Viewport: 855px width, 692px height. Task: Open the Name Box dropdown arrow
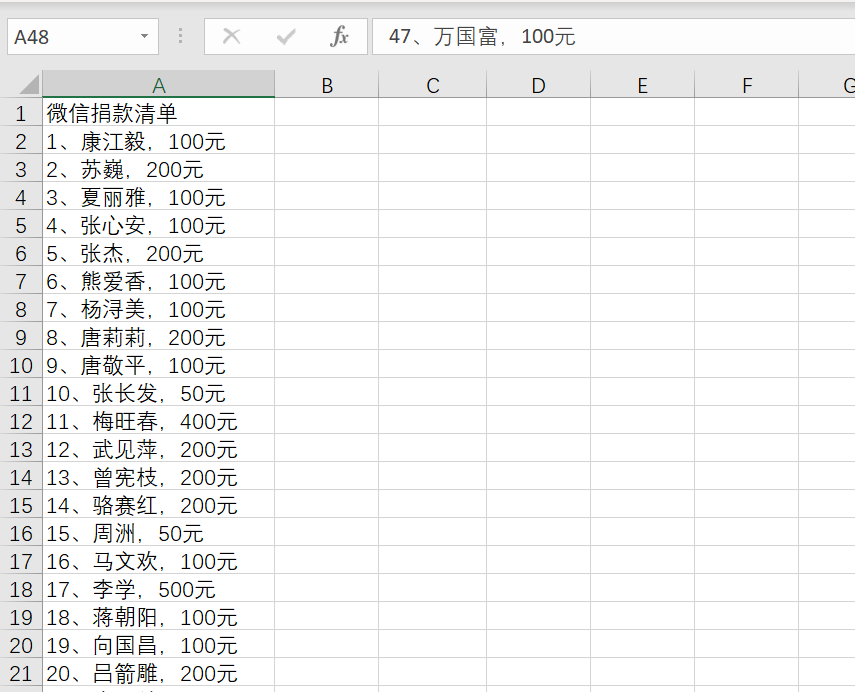coord(144,37)
